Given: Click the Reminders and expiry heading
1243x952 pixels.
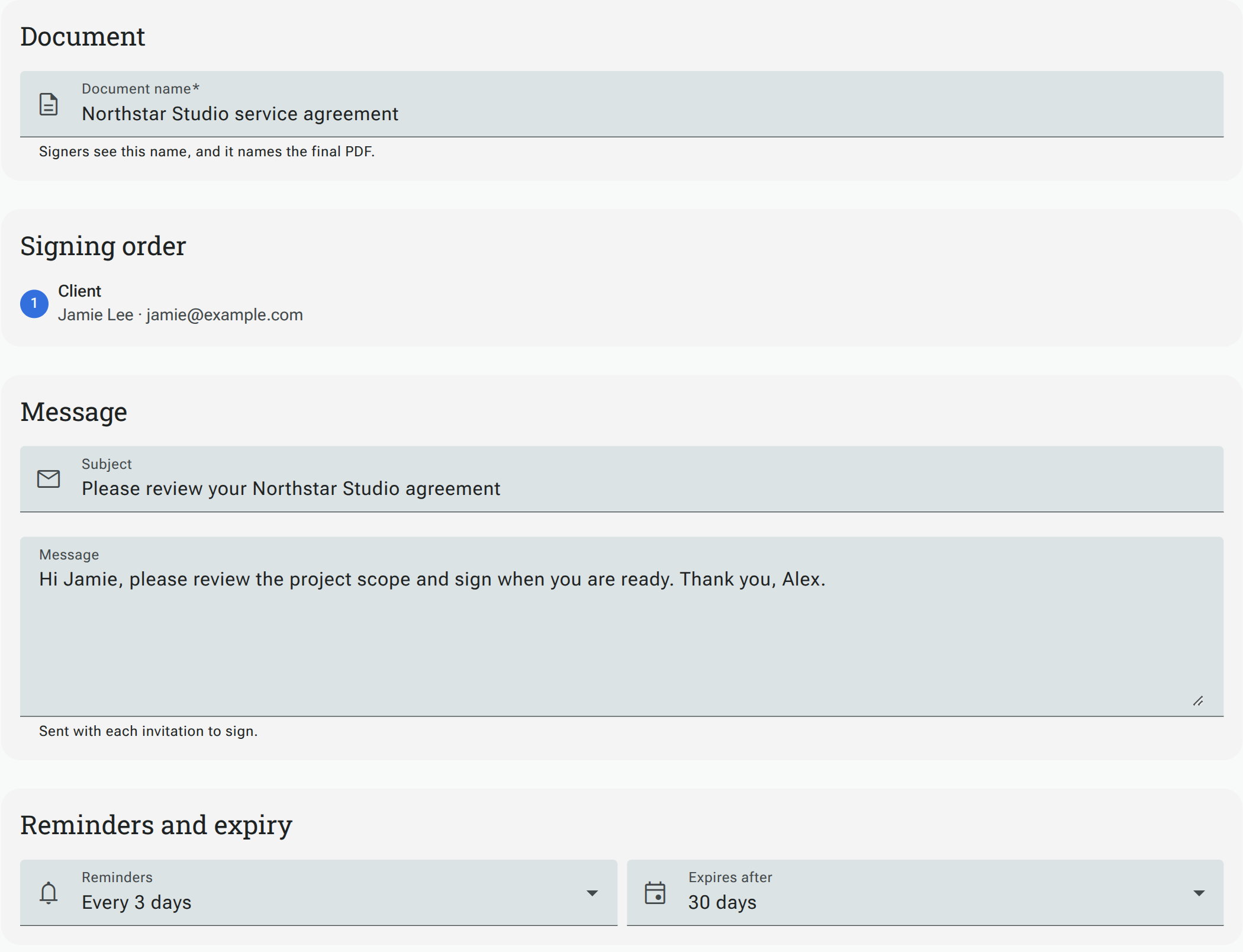Looking at the screenshot, I should (156, 825).
